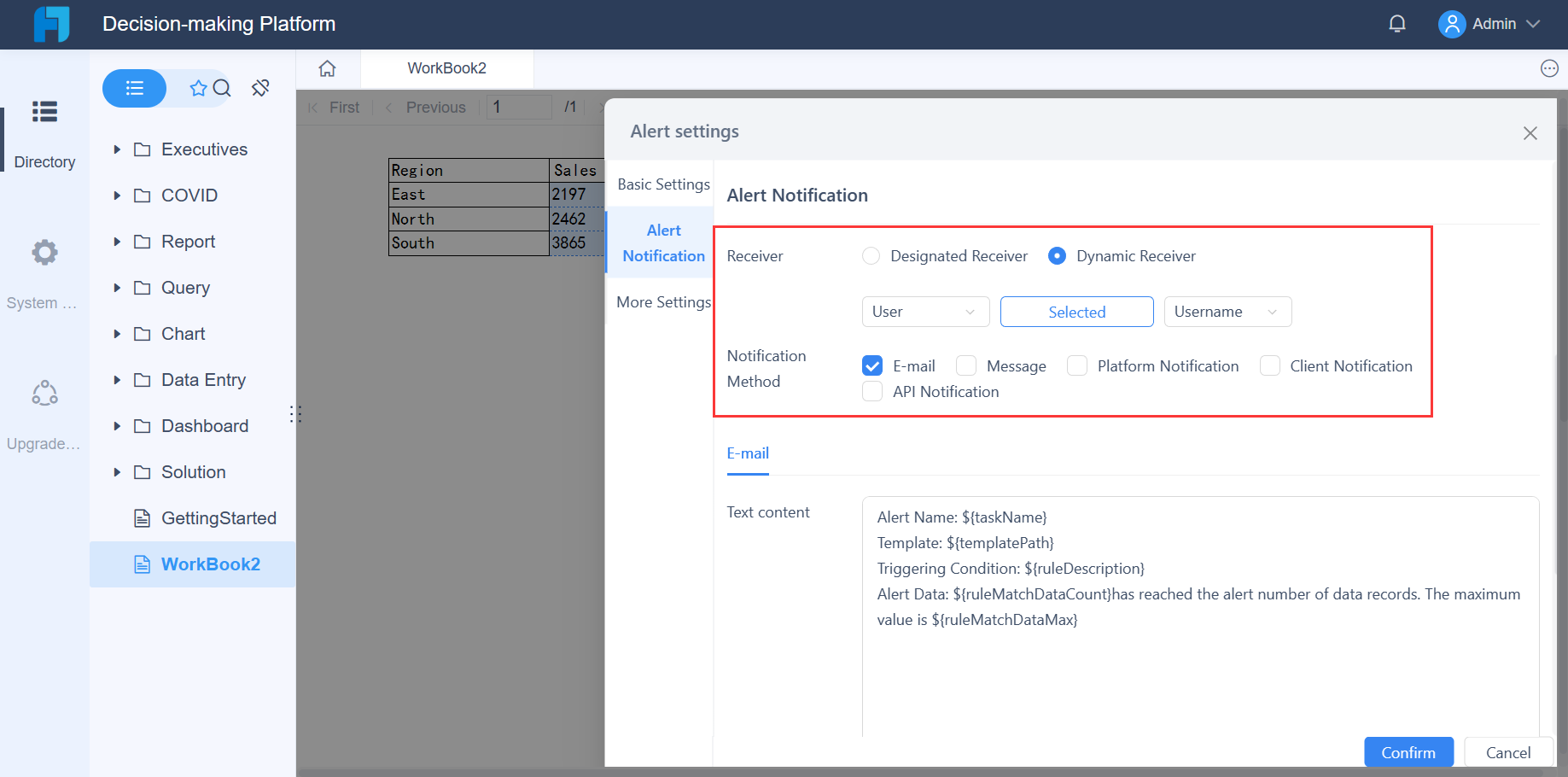Enable the Platform Notification checkbox
The width and height of the screenshot is (1568, 777).
click(x=1077, y=365)
